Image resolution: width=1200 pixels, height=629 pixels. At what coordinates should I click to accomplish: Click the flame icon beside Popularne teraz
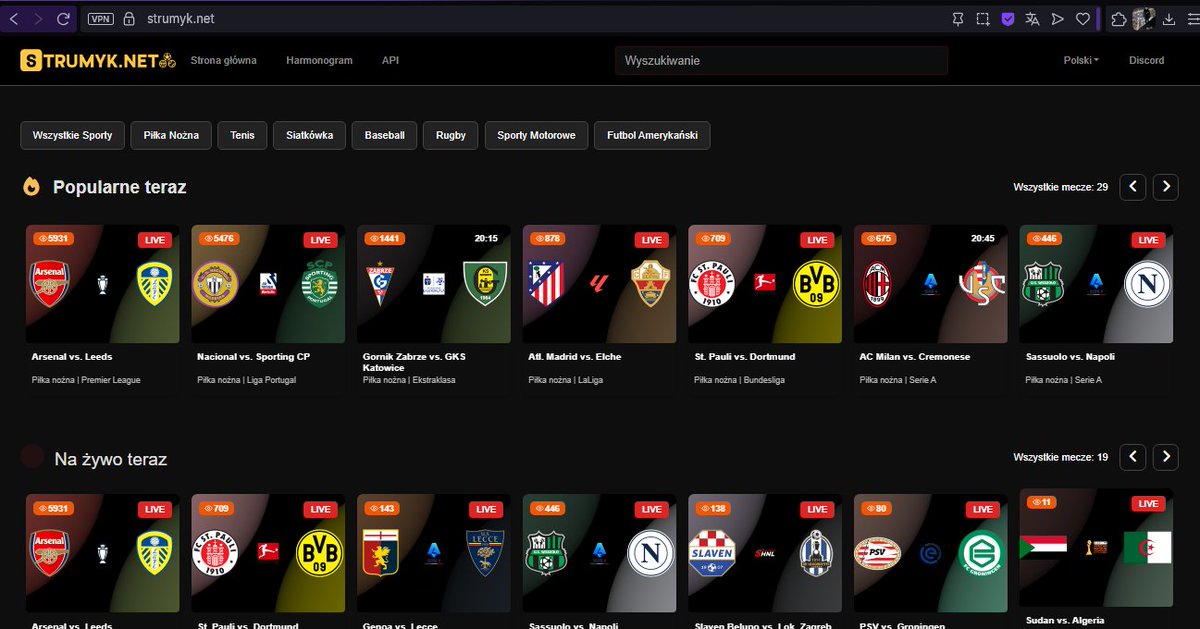click(32, 186)
